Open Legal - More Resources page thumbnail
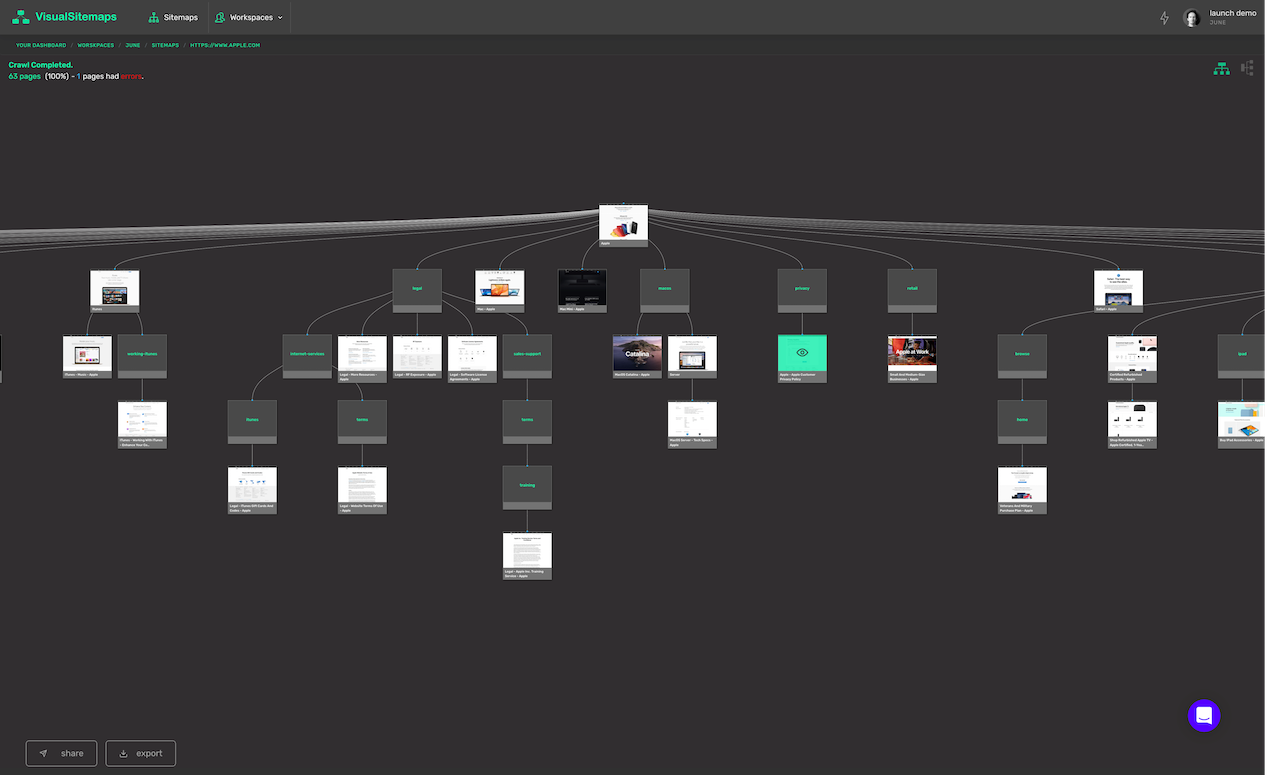1270x775 pixels. click(x=362, y=359)
